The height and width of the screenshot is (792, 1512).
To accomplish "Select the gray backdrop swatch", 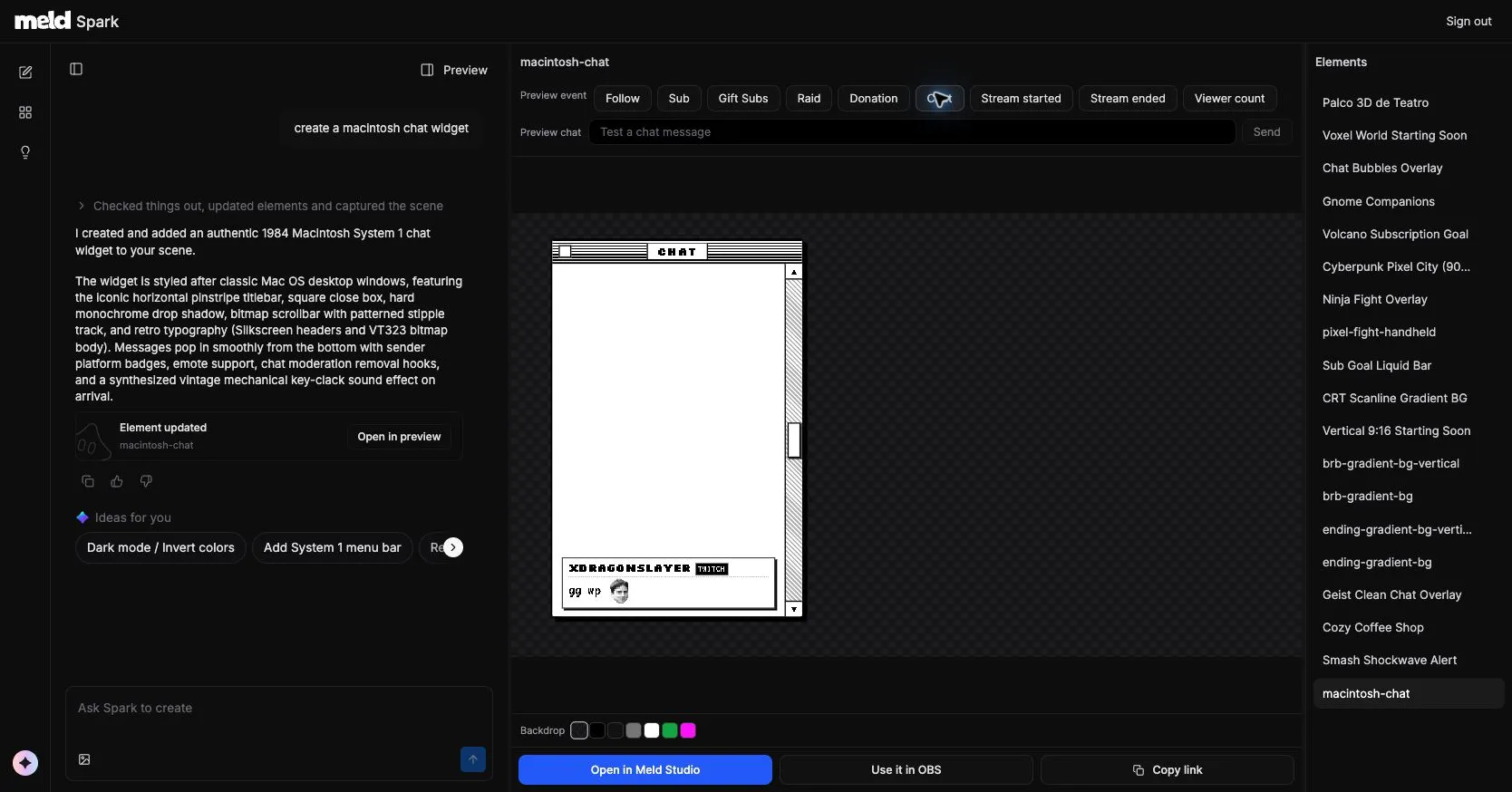I will point(634,730).
